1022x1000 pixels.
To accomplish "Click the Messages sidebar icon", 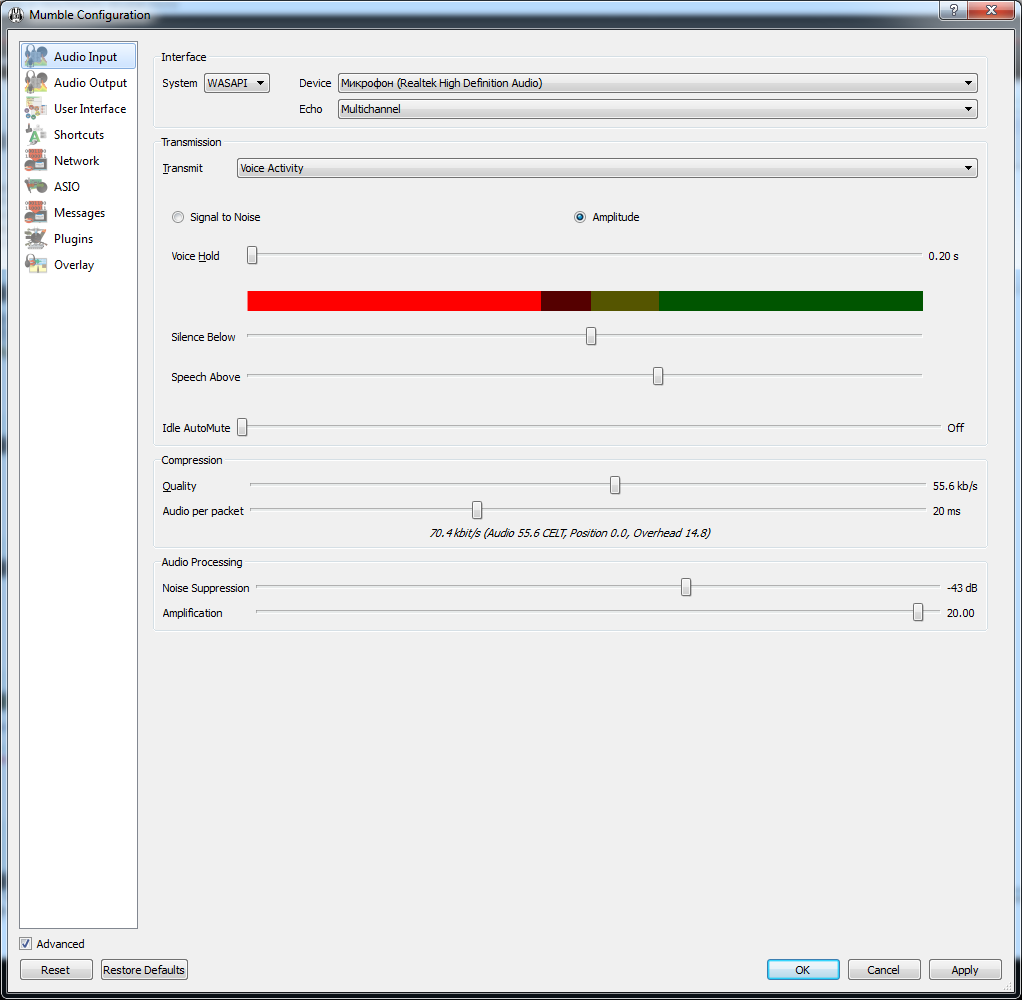I will 36,213.
